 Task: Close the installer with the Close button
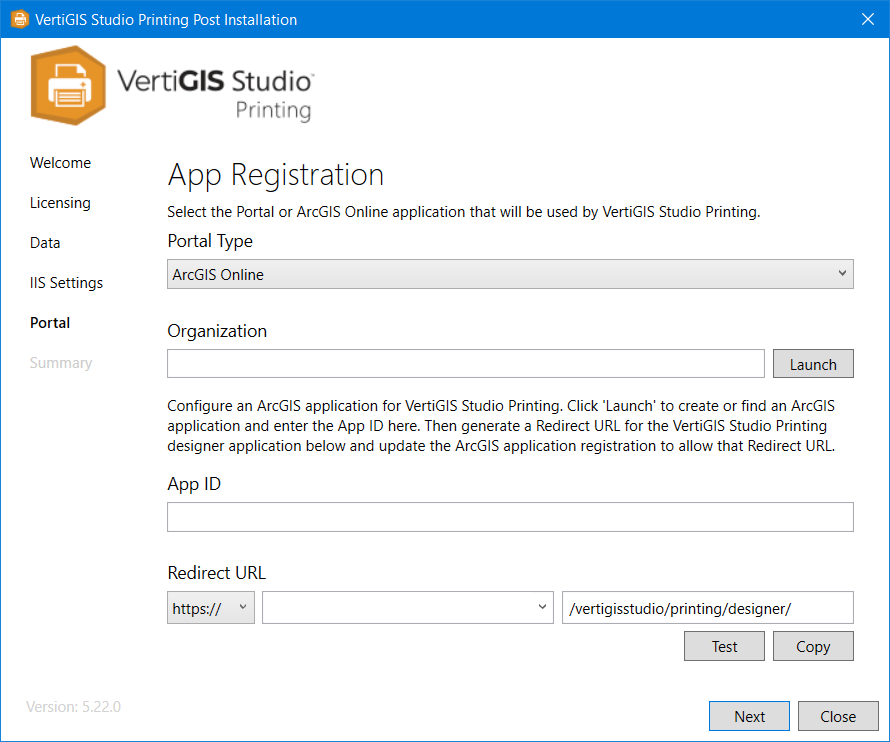(838, 716)
